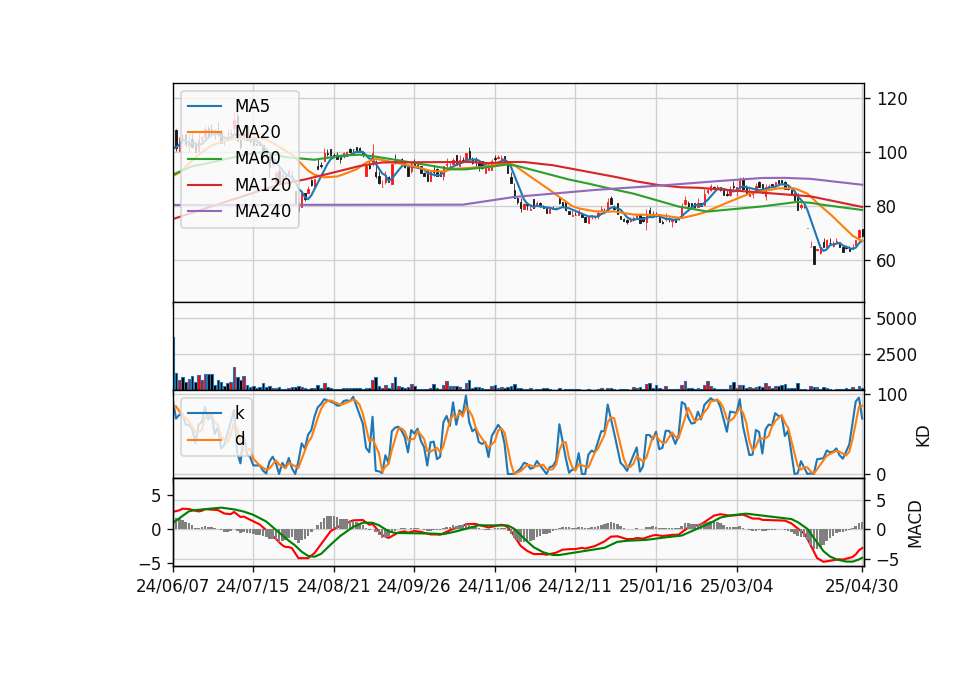Viewport: 960px width, 690px height.
Task: Click the 24/12/11 date axis label
Action: tap(575, 587)
